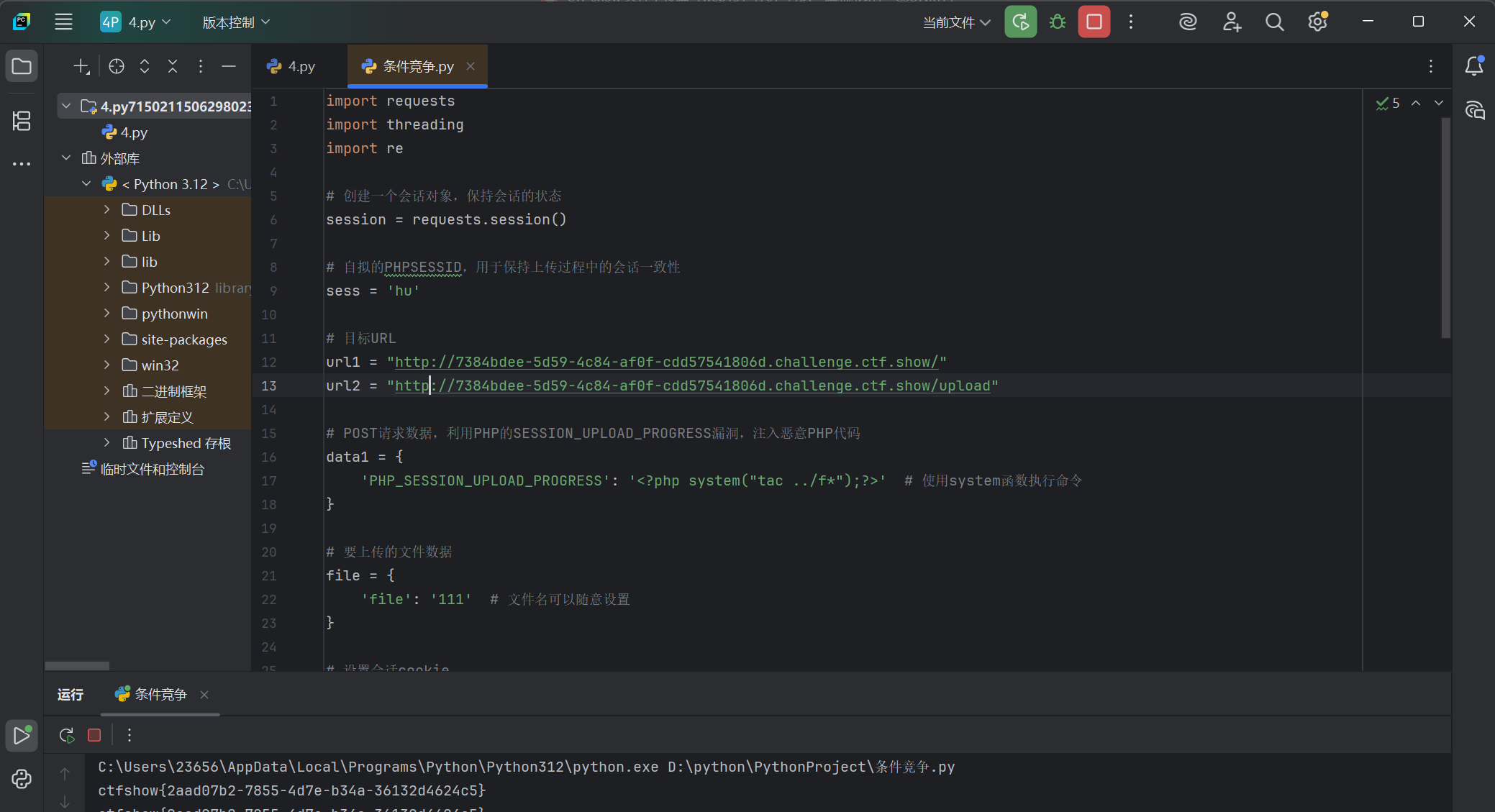This screenshot has height=812, width=1495.
Task: Open Notifications bell icon
Action: click(1474, 66)
